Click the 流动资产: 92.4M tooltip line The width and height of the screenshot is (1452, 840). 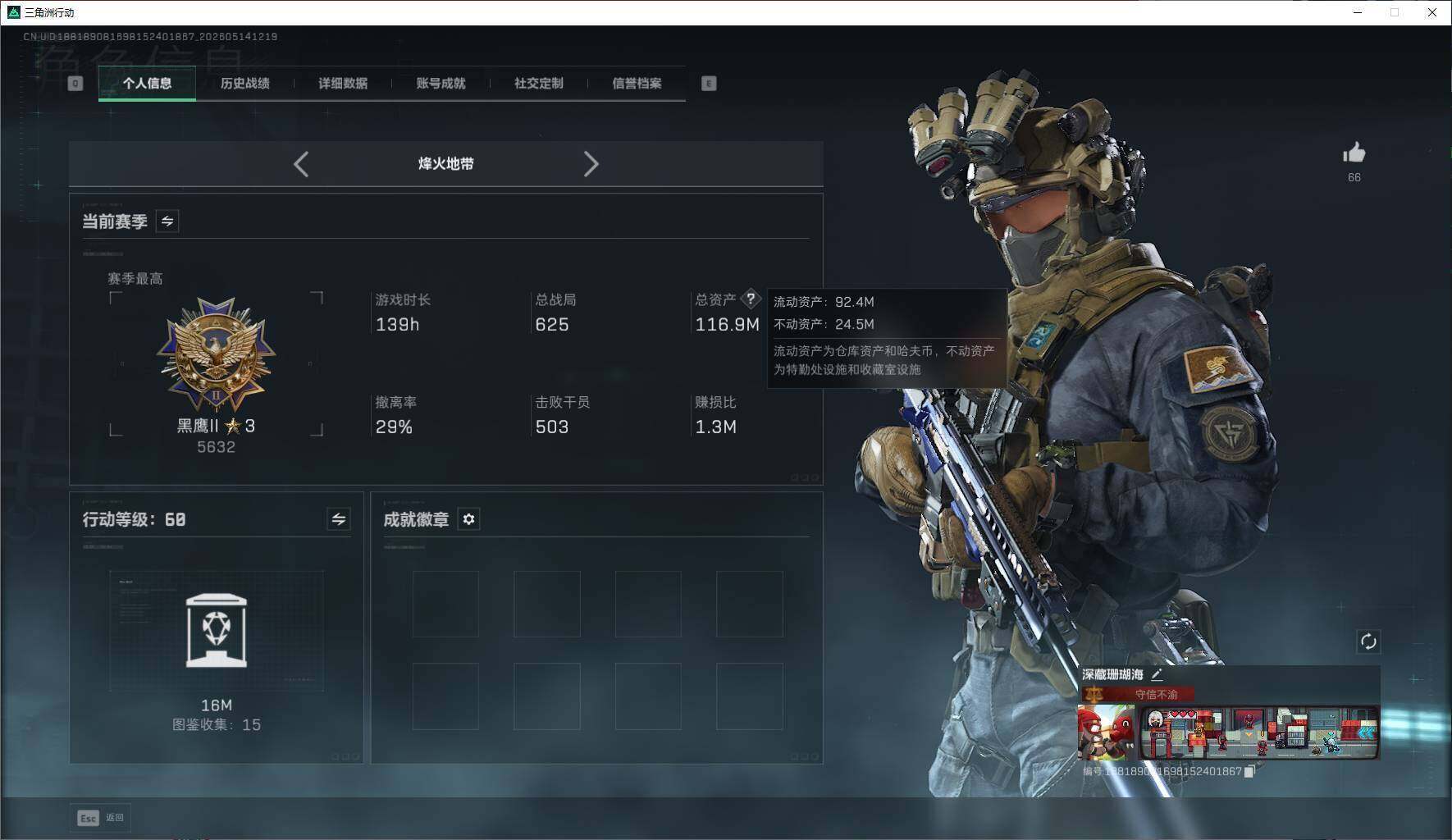pyautogui.click(x=824, y=302)
